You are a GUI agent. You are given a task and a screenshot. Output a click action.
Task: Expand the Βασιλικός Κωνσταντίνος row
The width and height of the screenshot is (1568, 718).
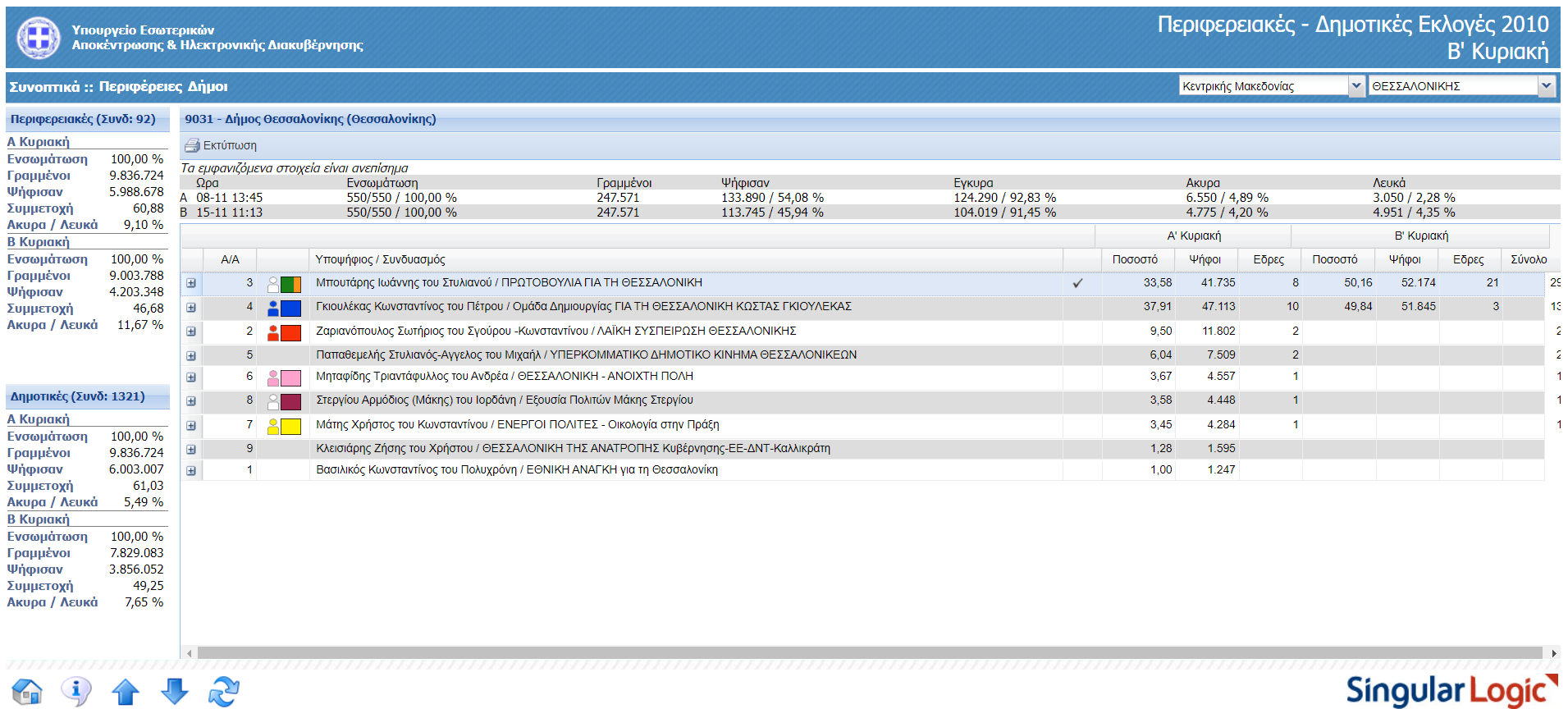click(191, 471)
